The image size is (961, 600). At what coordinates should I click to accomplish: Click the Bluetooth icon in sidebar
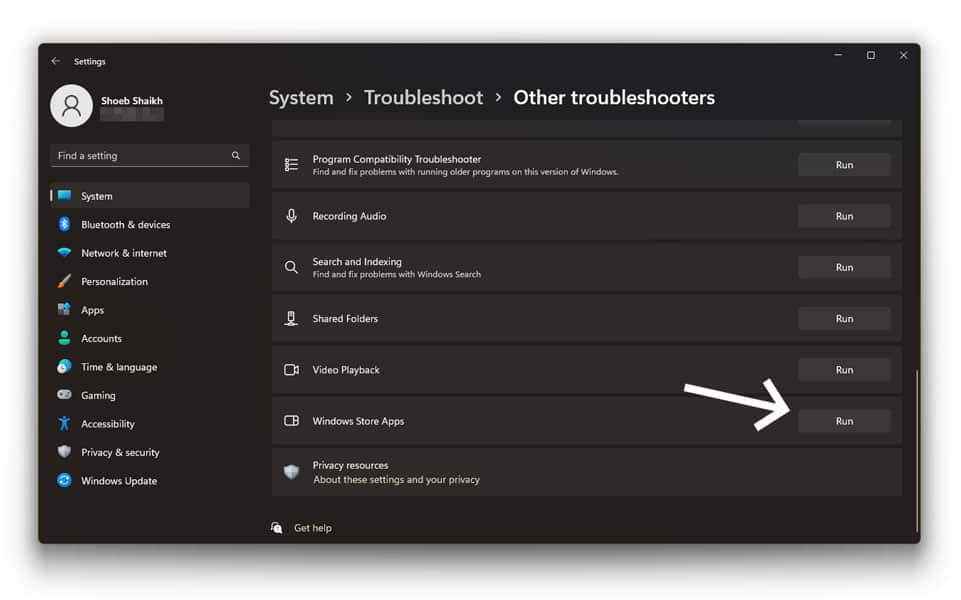tap(64, 224)
